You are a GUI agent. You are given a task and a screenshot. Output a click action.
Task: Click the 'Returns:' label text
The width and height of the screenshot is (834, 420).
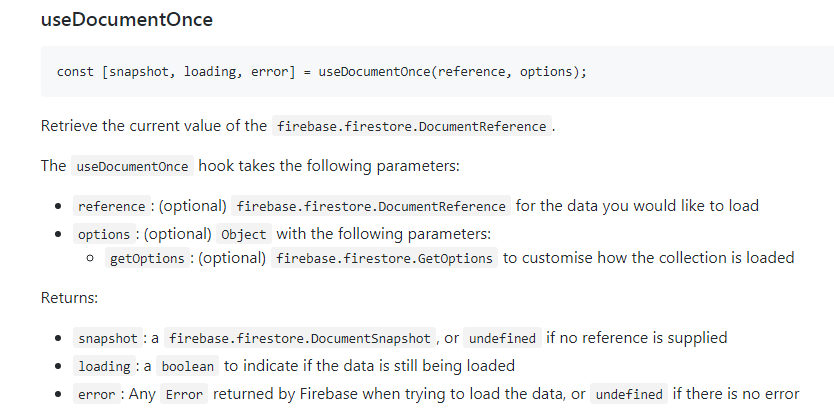click(x=69, y=298)
